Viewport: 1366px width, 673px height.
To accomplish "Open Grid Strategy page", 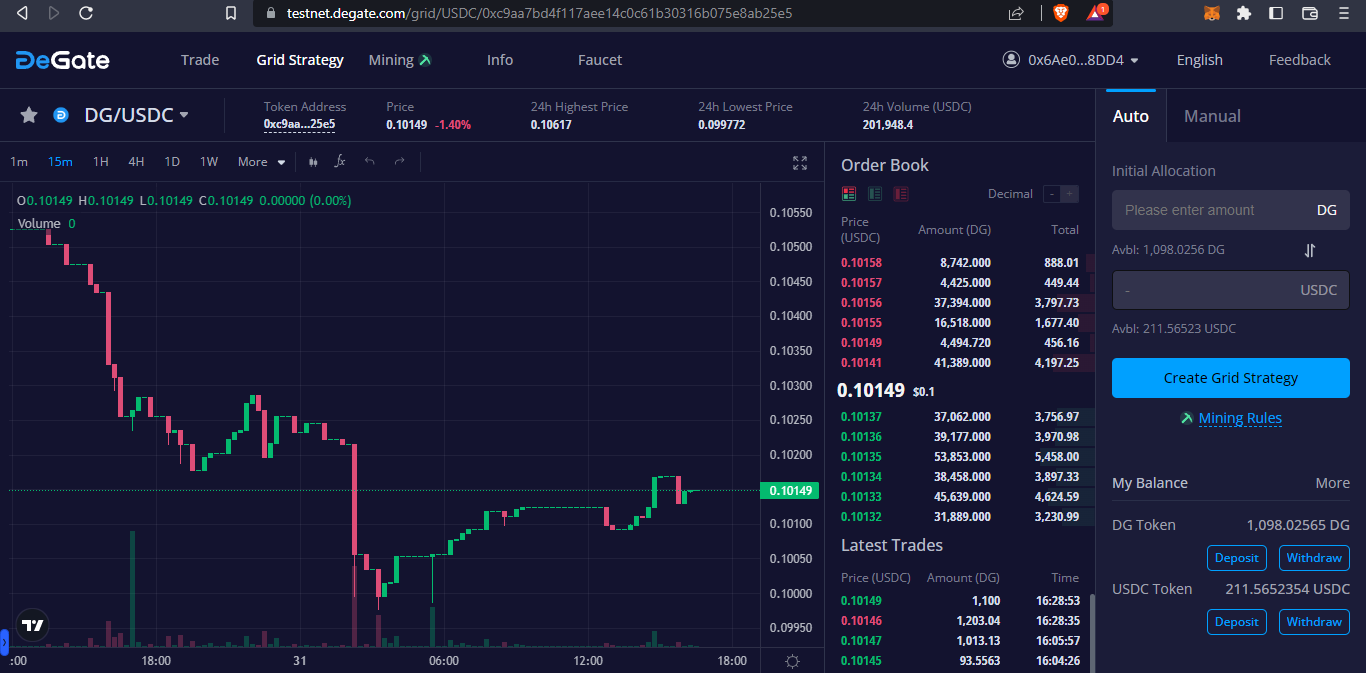I will coord(300,60).
